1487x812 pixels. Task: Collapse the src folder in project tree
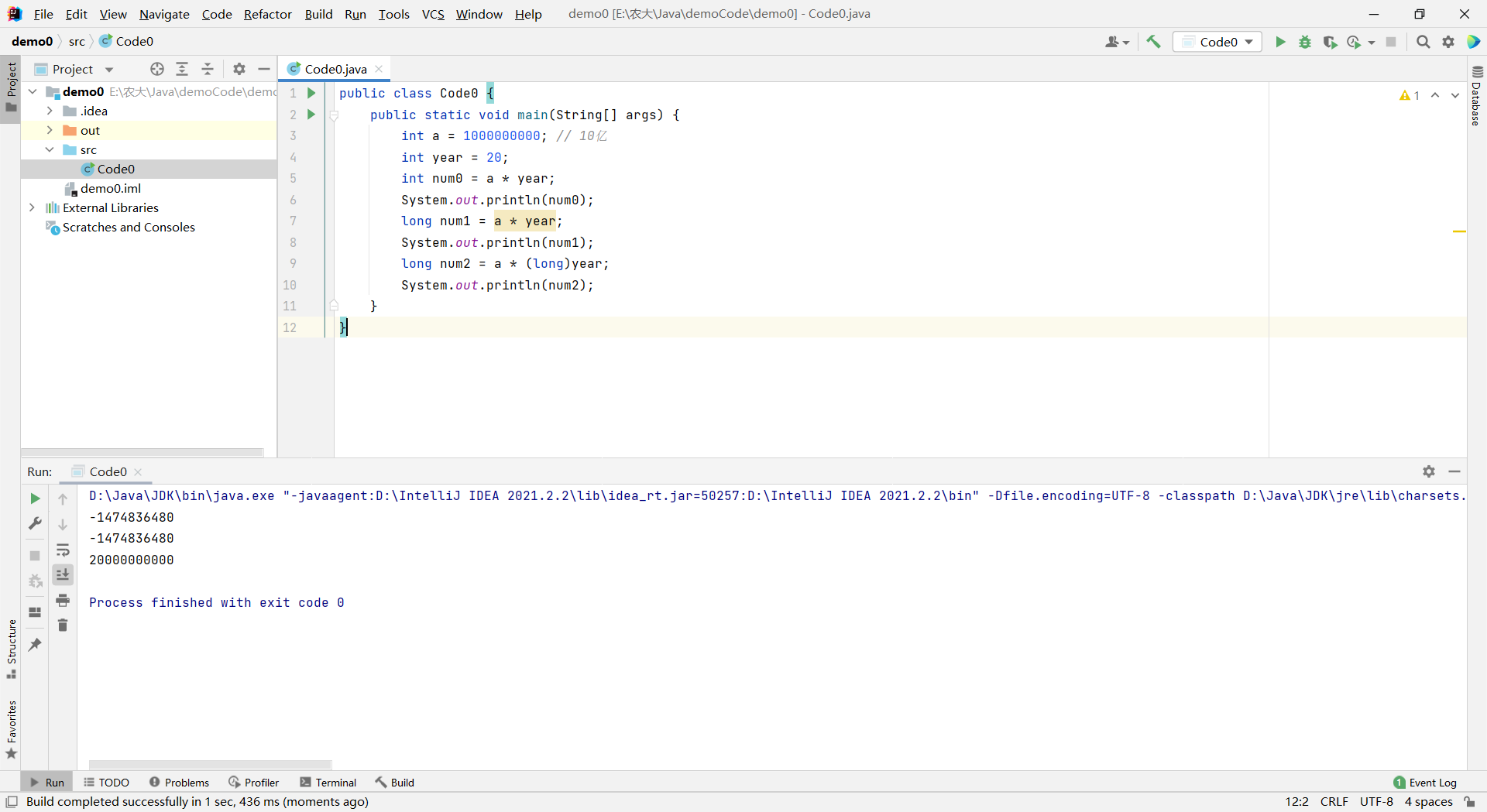(50, 149)
